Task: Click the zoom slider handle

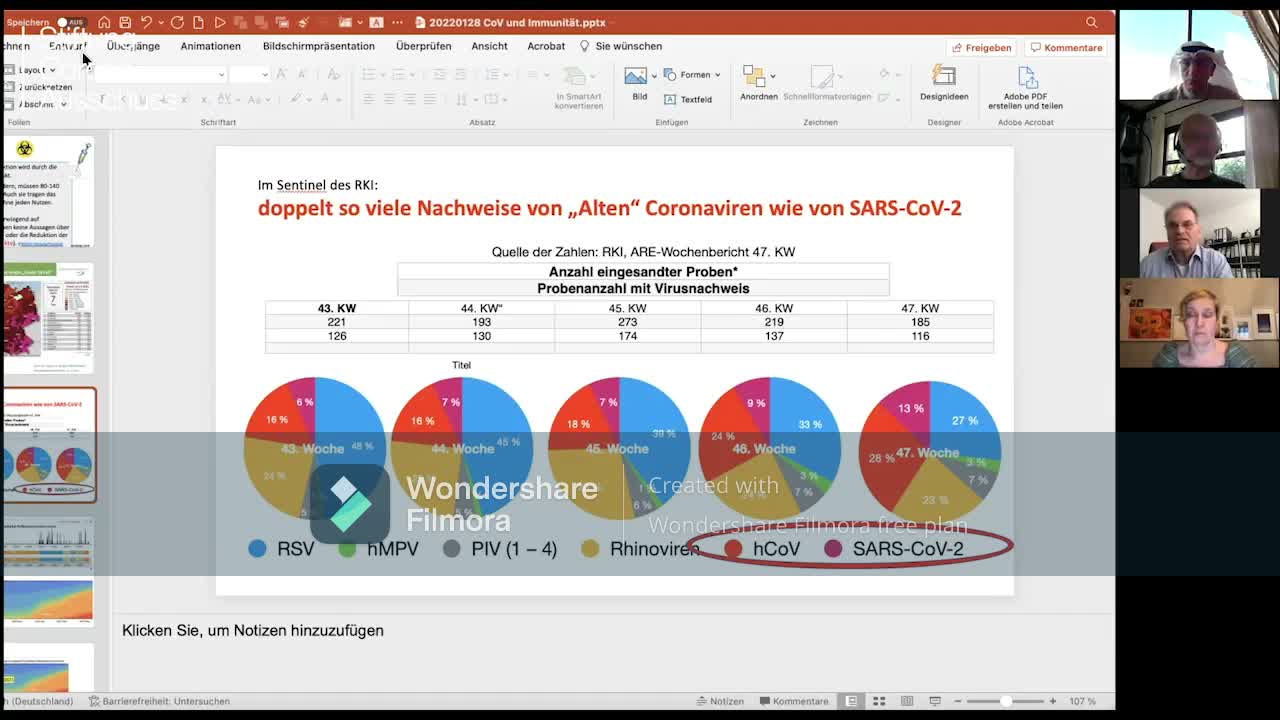Action: 1006,701
